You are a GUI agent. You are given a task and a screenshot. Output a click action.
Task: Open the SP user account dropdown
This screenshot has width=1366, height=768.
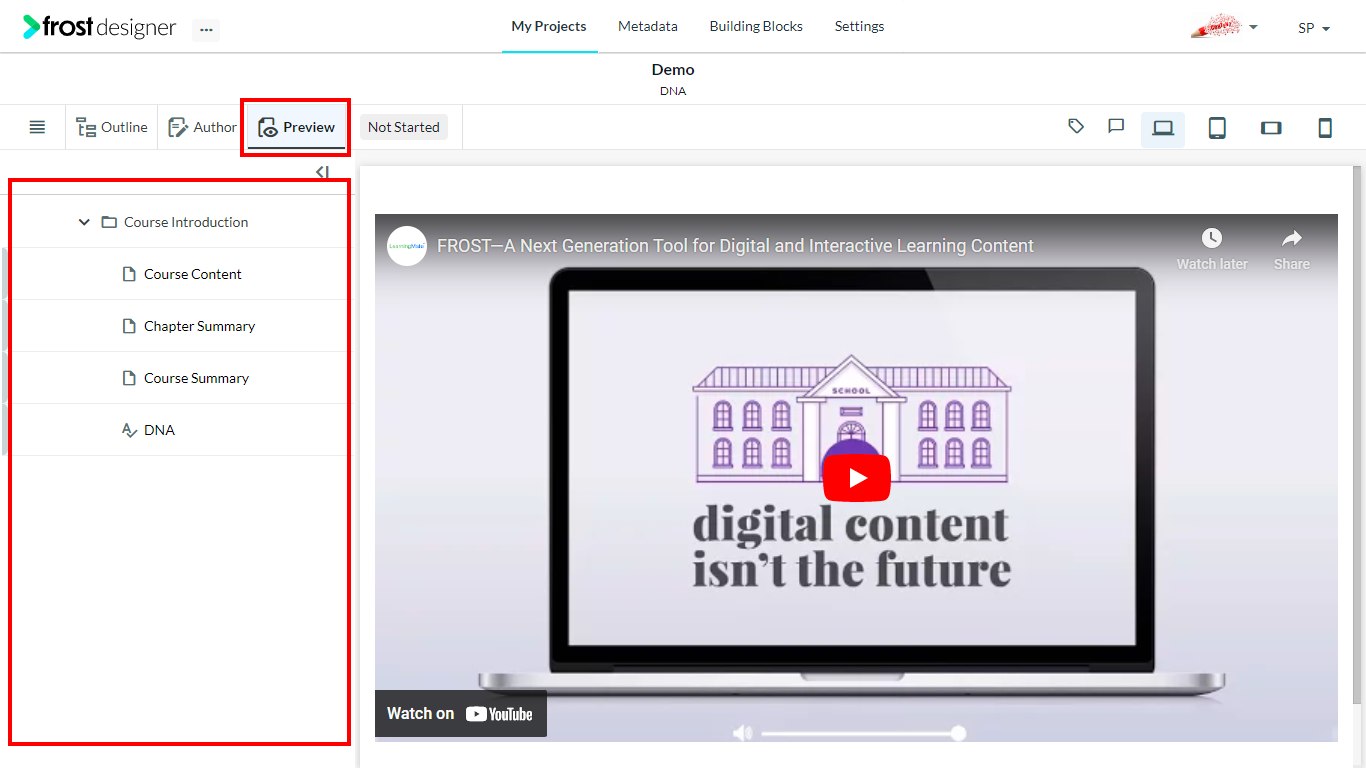(1314, 28)
